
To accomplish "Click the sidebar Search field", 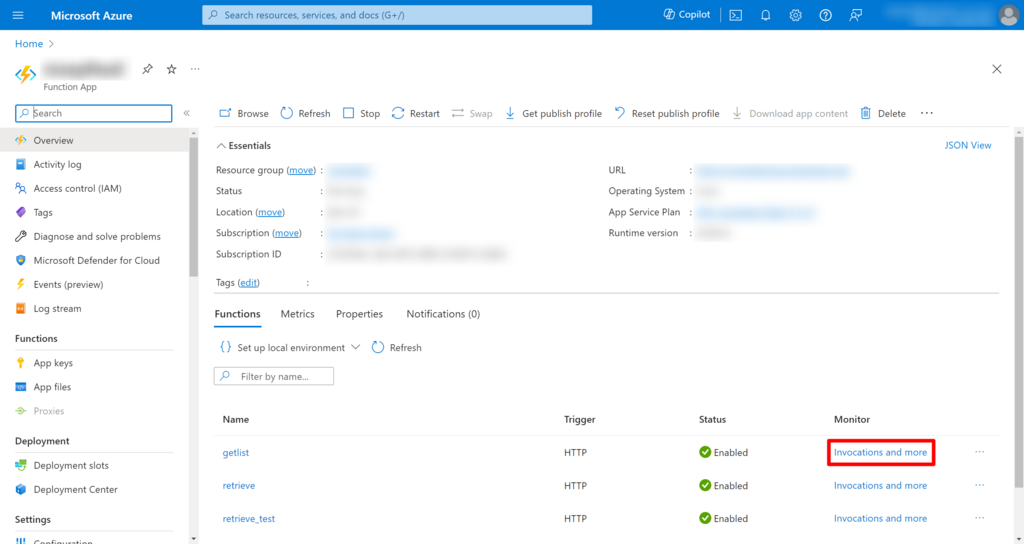I will pyautogui.click(x=93, y=113).
